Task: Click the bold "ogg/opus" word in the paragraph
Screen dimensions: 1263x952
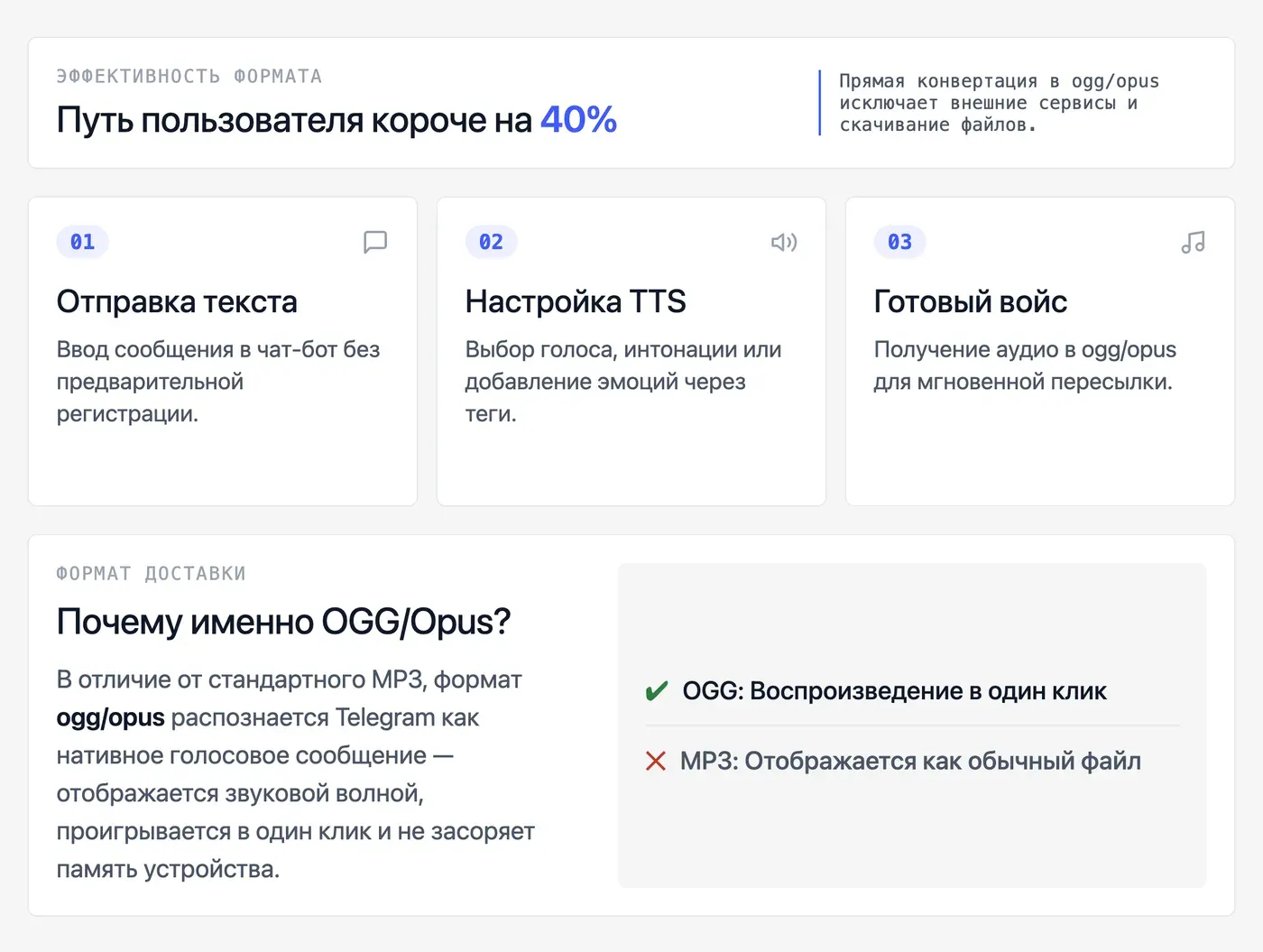Action: [x=111, y=717]
